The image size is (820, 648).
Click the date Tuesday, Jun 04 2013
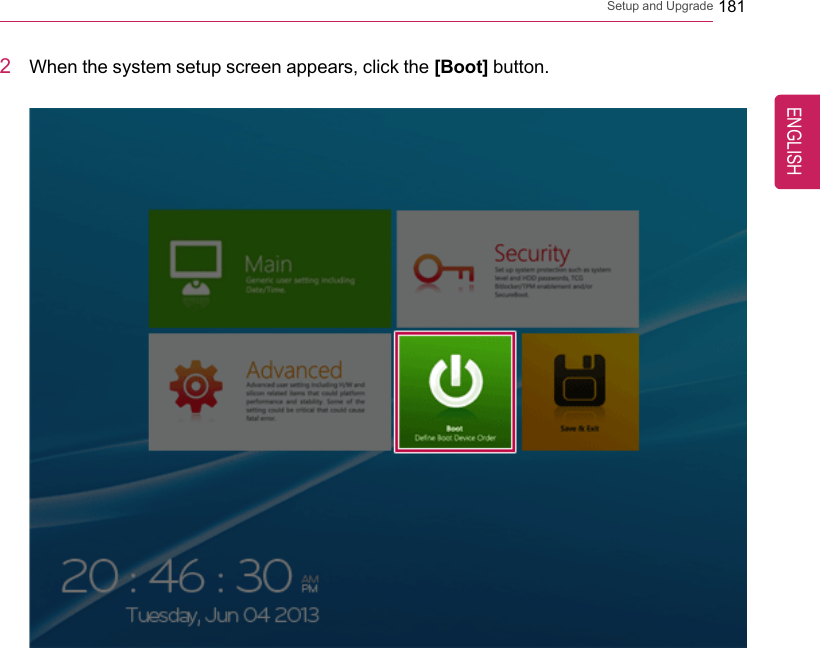click(x=222, y=615)
